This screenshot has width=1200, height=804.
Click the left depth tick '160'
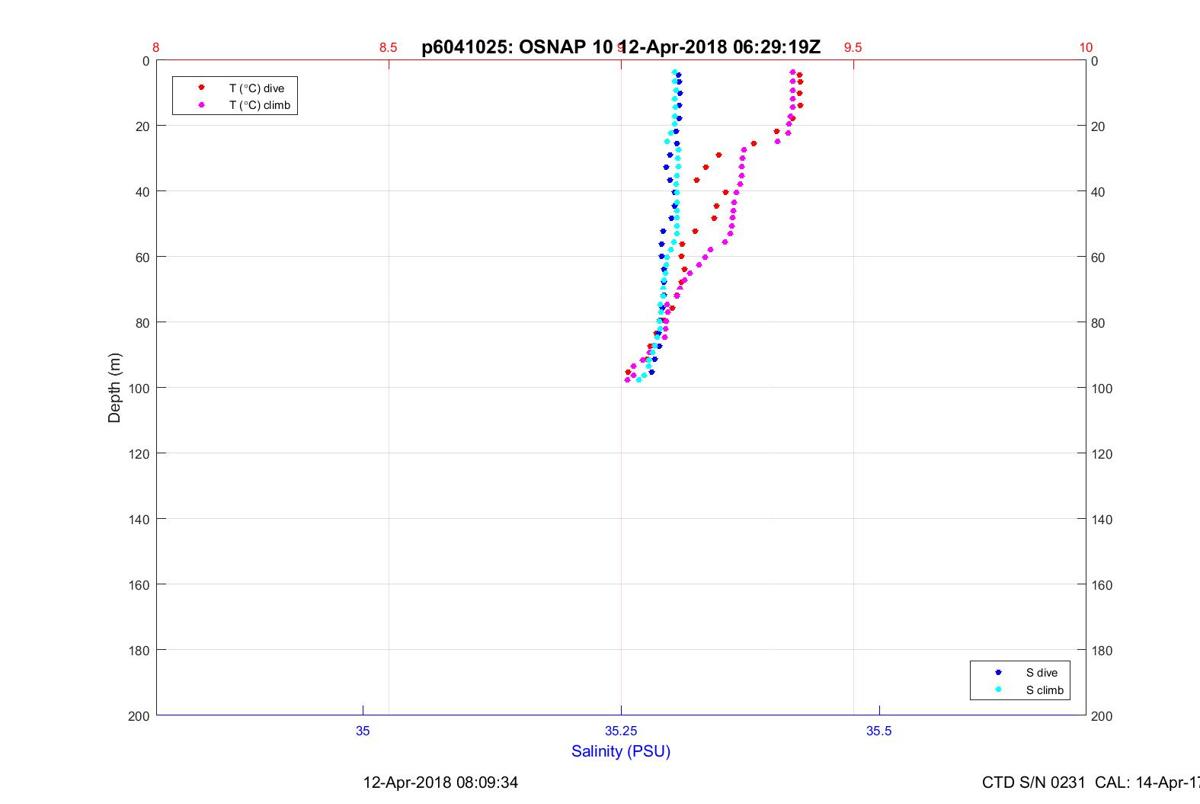[139, 585]
